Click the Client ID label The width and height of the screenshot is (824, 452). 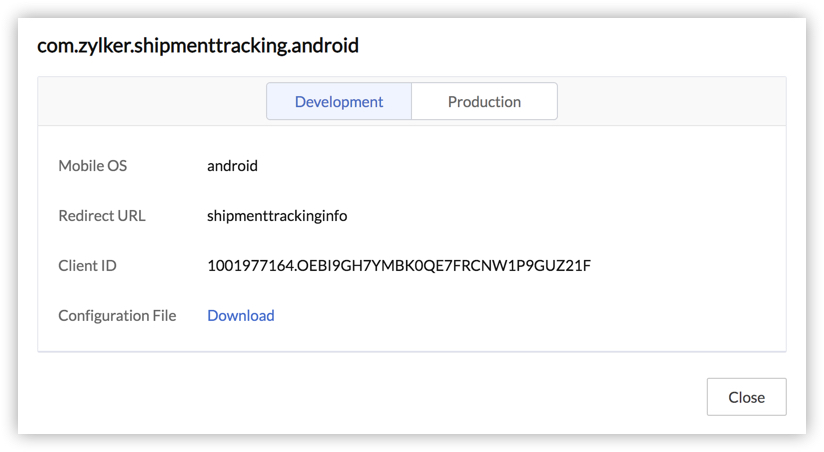tap(88, 265)
